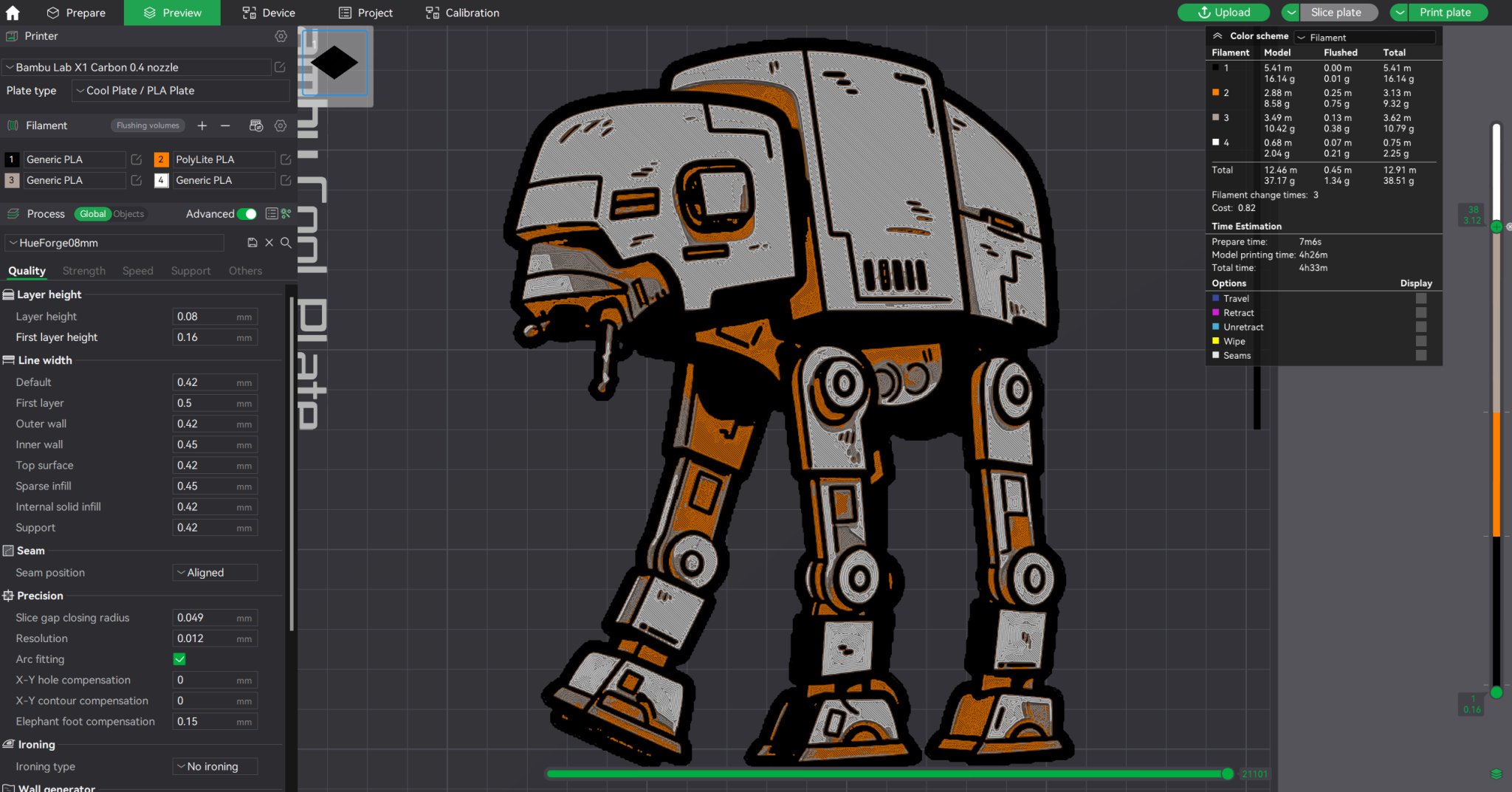This screenshot has height=792, width=1512.
Task: Add a new filament with plus icon
Action: [x=202, y=125]
